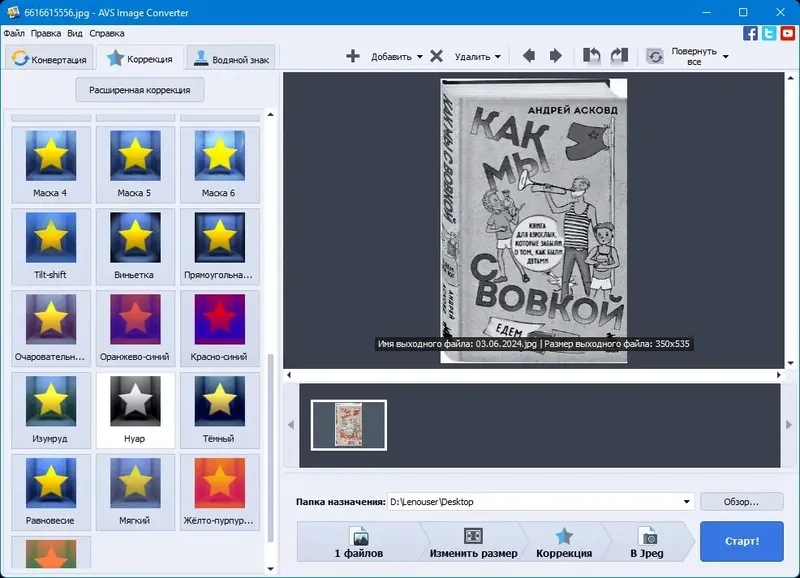800x578 pixels.
Task: Apply the Красно-синий effect
Action: coord(219,328)
